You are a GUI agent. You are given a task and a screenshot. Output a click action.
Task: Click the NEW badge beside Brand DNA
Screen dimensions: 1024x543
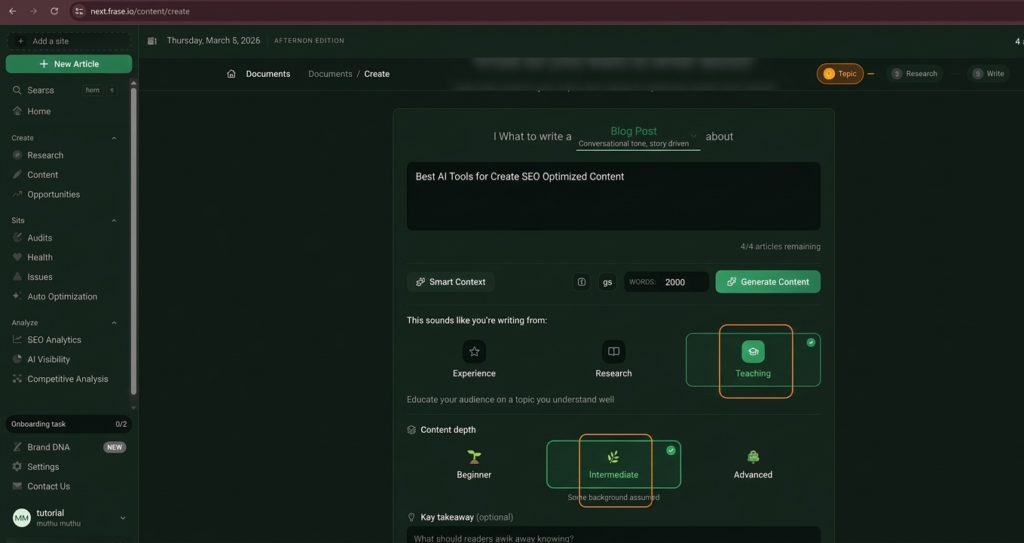(114, 448)
